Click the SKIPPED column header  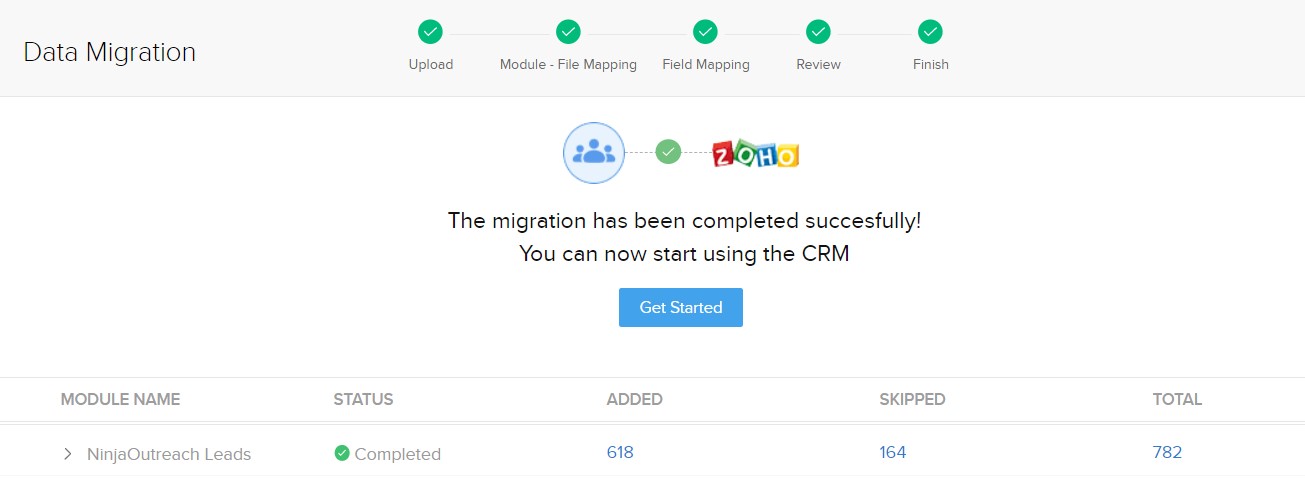pos(912,399)
